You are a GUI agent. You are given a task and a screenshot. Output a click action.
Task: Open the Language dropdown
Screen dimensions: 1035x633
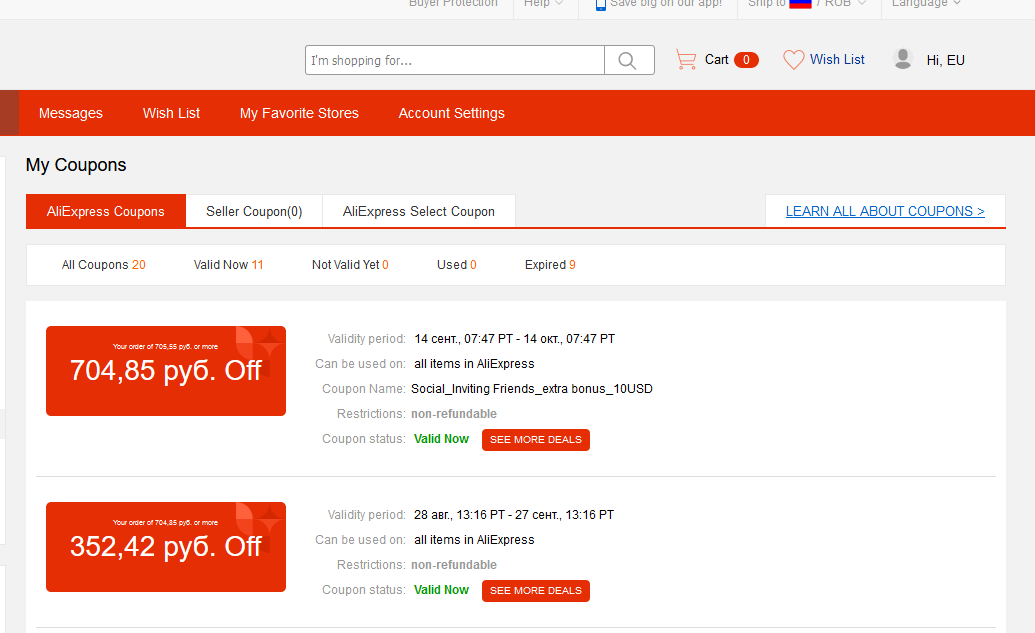(926, 4)
